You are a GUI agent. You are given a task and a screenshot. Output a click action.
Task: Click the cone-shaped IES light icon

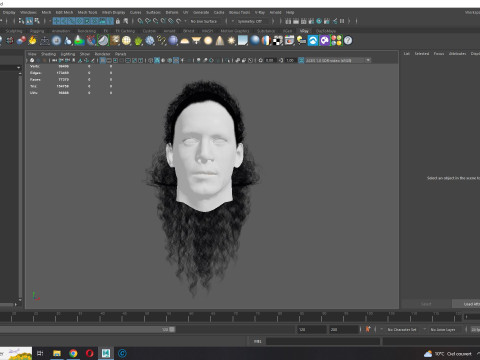click(220, 41)
